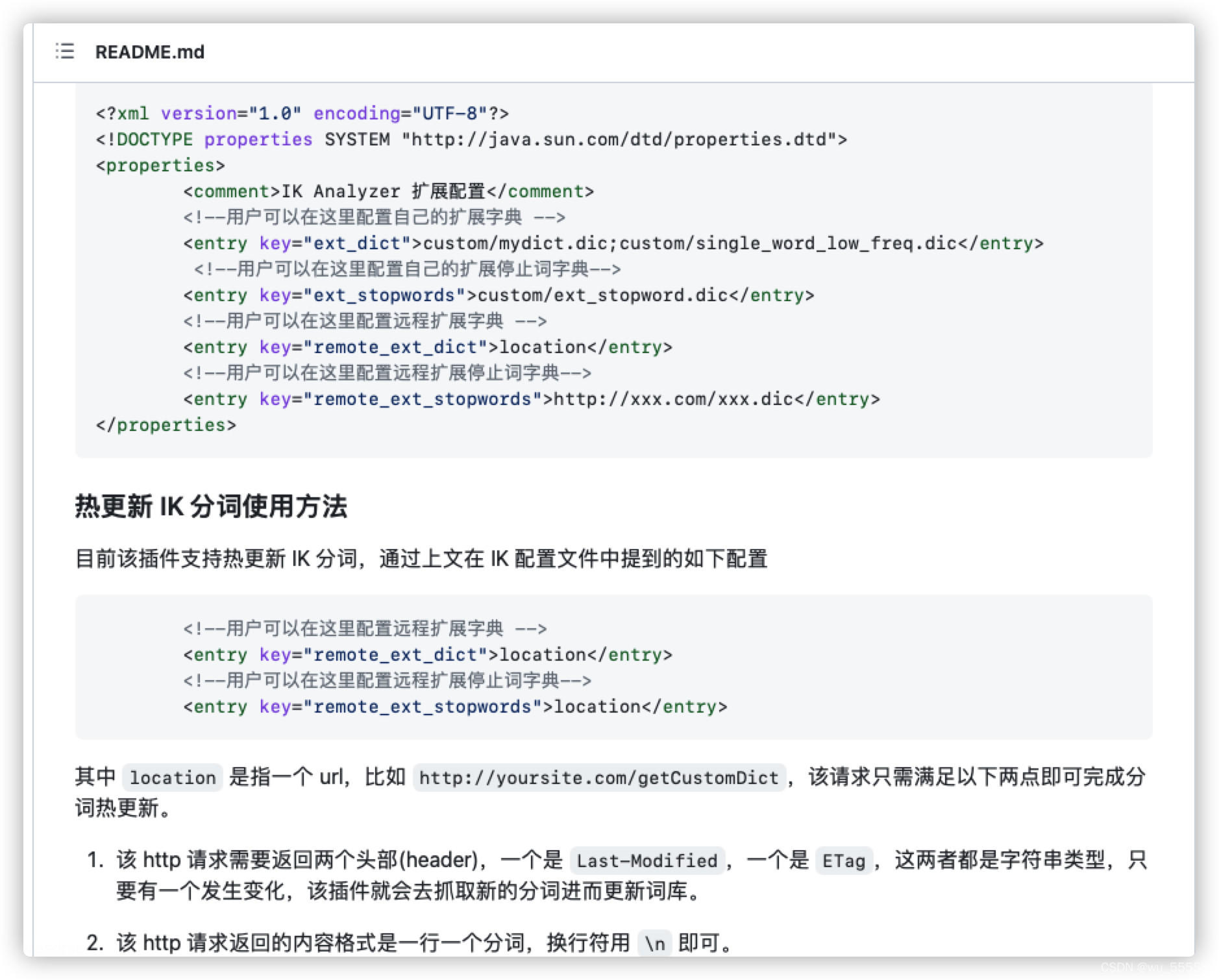Click the comment line 'IK Analyzer 扩展配置'

[388, 191]
